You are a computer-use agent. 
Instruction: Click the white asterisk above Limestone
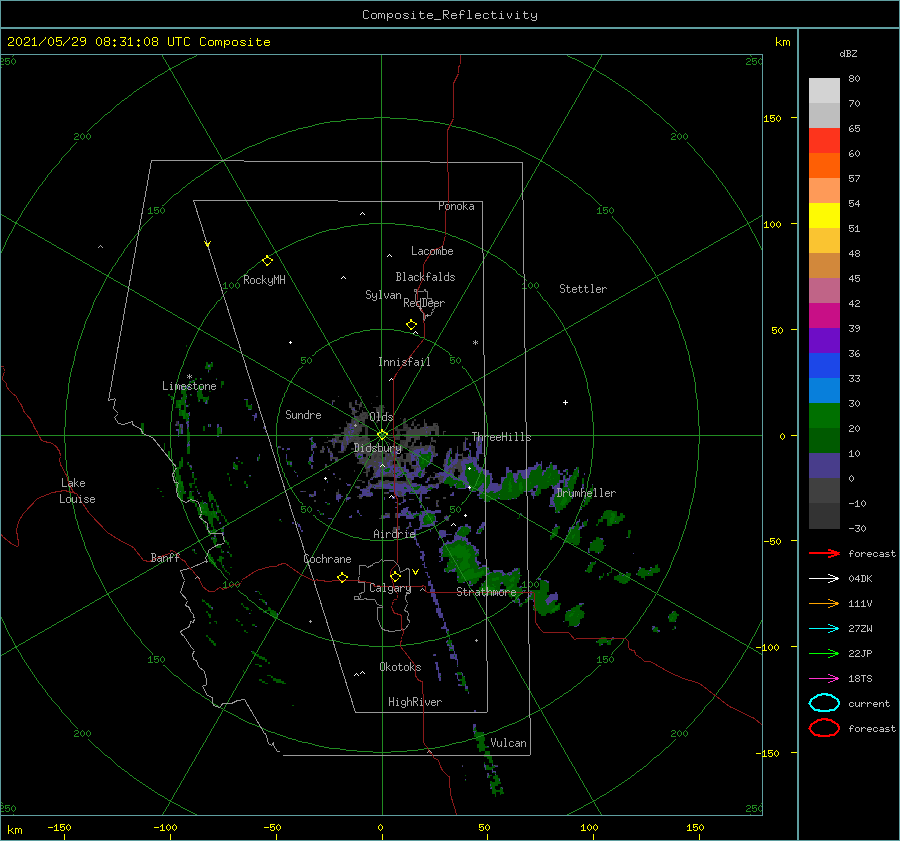(x=189, y=377)
